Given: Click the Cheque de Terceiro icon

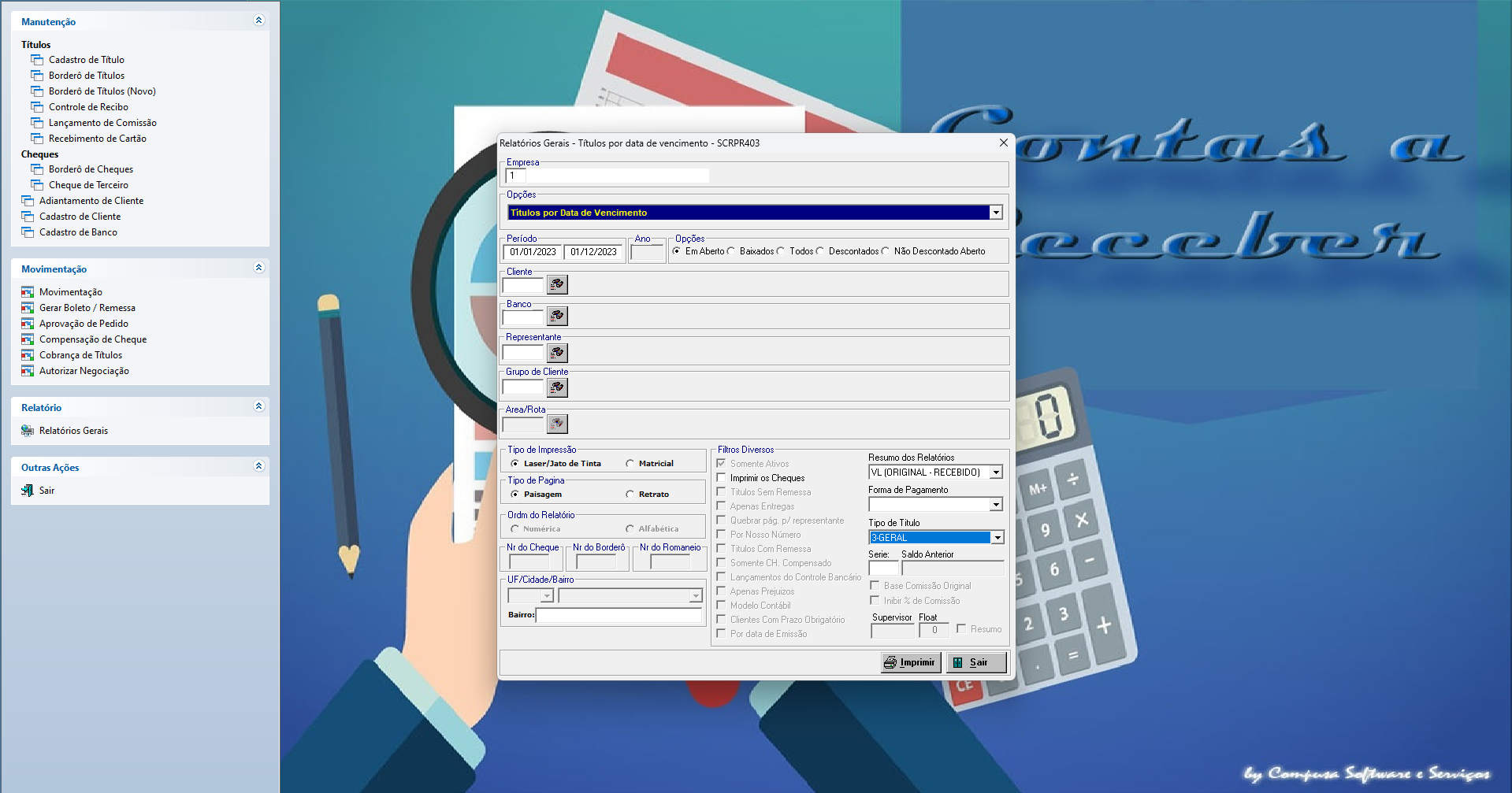Looking at the screenshot, I should coord(37,185).
